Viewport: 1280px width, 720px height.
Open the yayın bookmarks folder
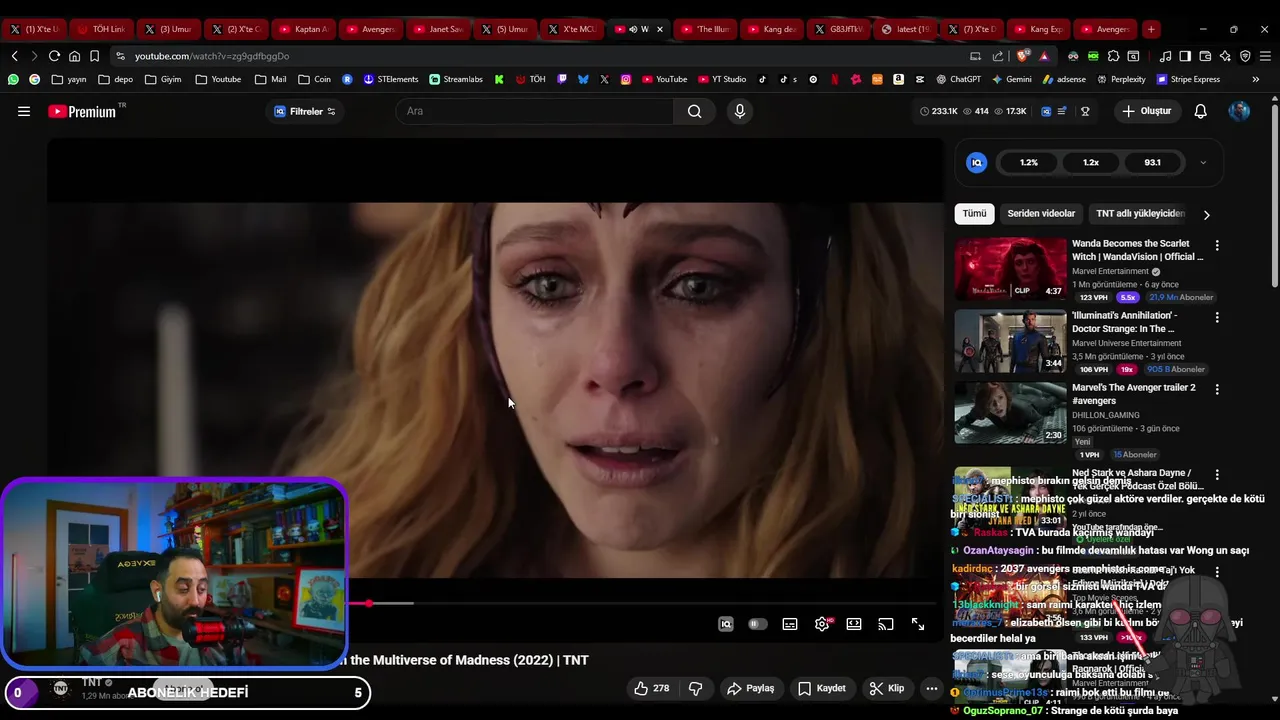[70, 79]
